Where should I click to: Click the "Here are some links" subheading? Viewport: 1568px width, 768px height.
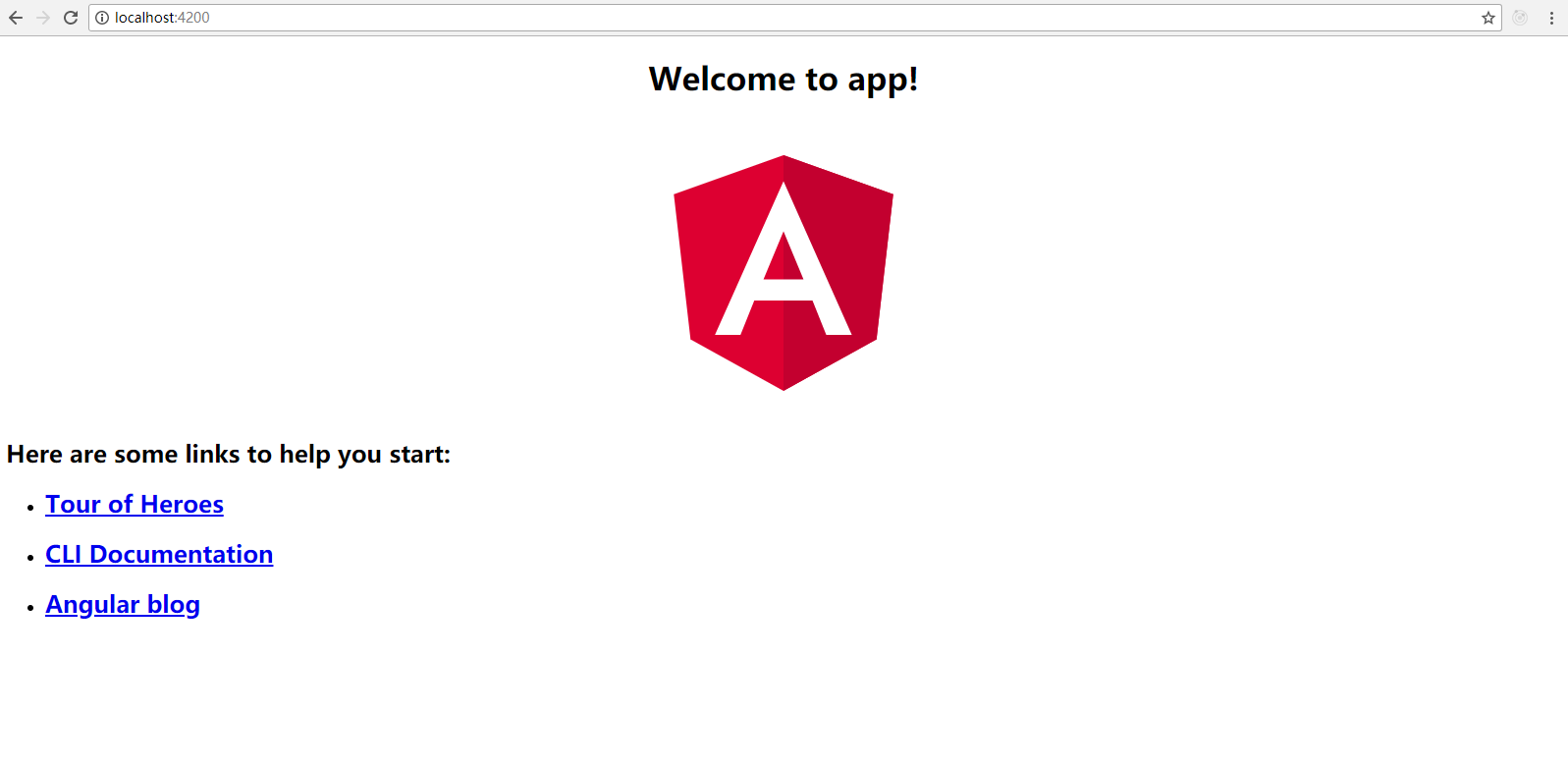point(229,455)
